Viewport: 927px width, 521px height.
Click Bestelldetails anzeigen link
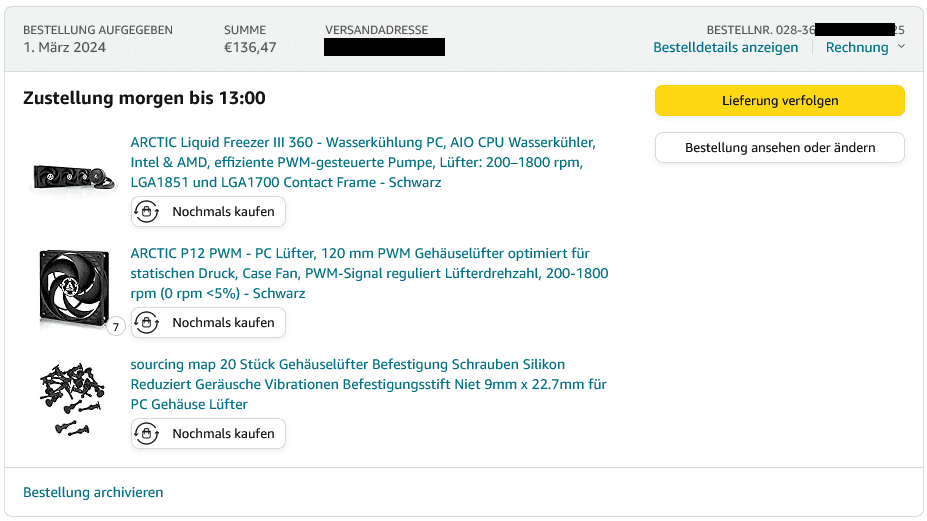pyautogui.click(x=725, y=47)
